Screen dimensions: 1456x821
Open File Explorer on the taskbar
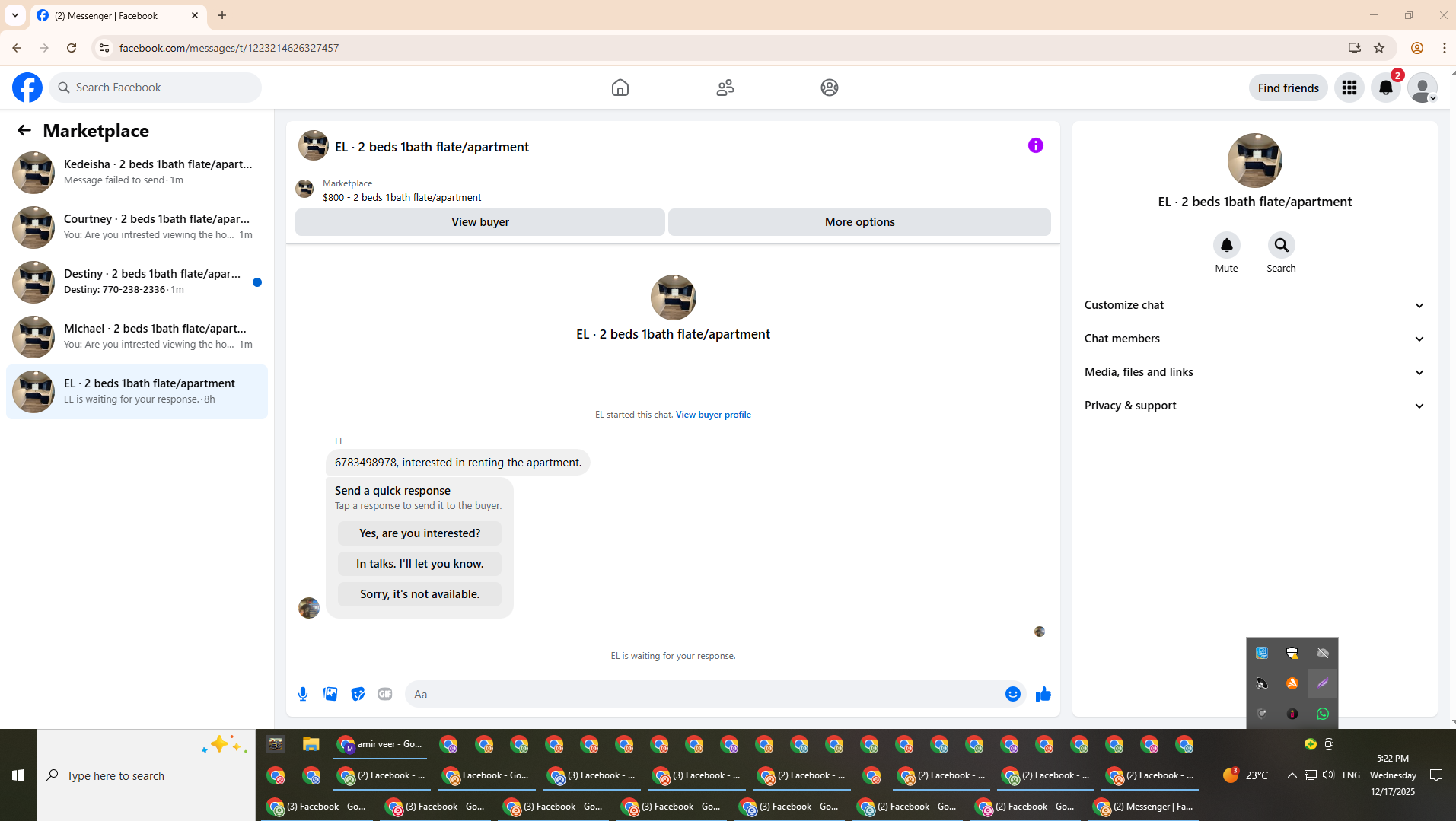point(311,744)
